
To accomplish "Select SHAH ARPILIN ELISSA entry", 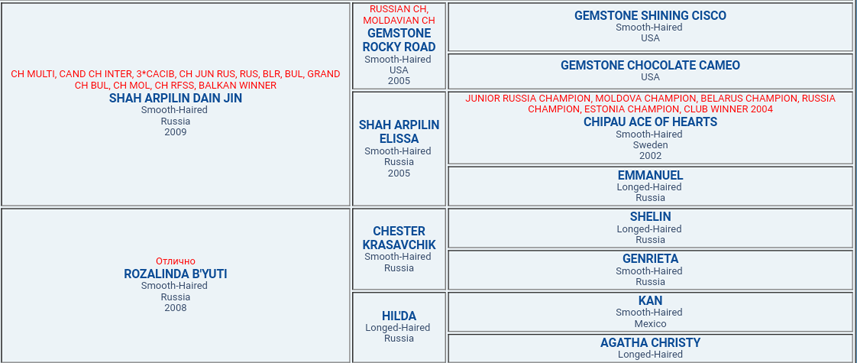I will 399,132.
